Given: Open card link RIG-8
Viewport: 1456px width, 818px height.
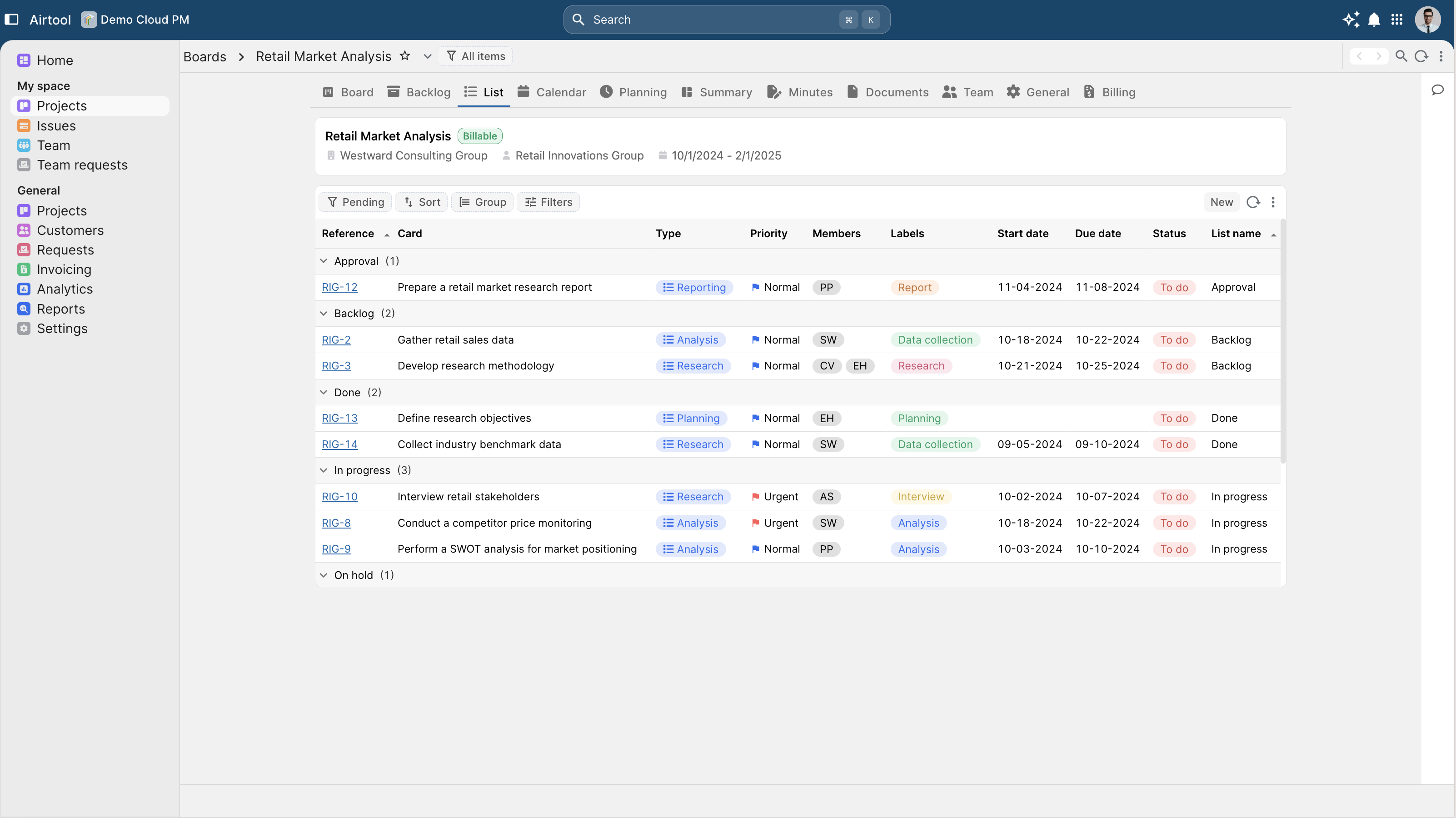Looking at the screenshot, I should click(x=336, y=523).
